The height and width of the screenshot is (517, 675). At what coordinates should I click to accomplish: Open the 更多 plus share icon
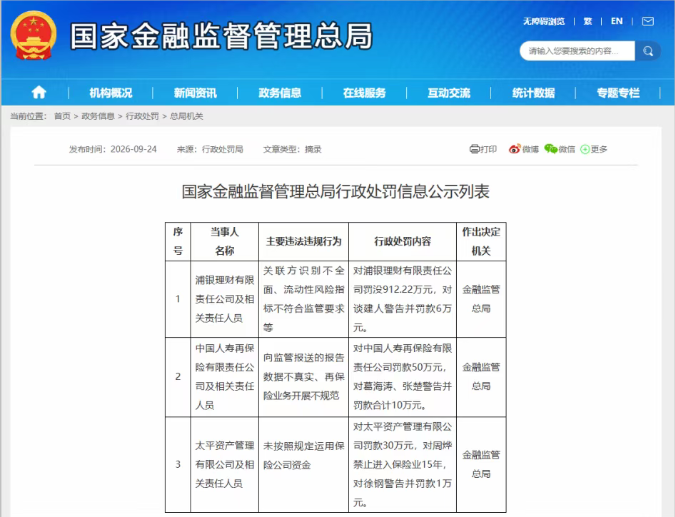coord(585,149)
